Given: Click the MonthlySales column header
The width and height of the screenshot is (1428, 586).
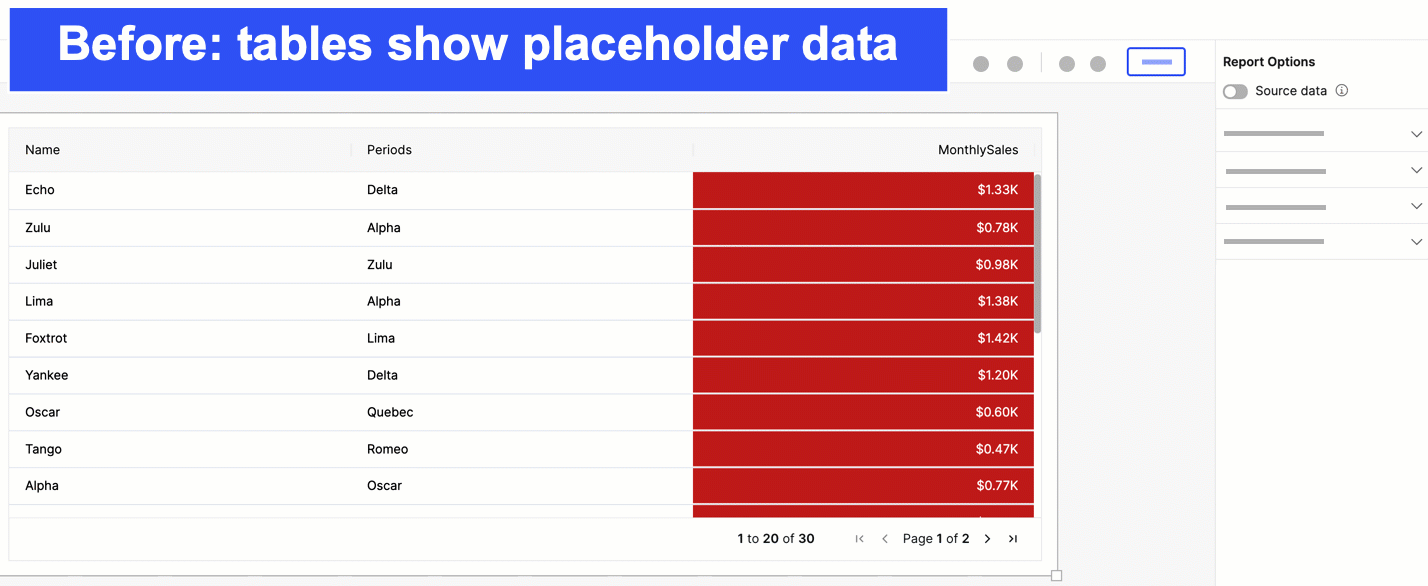Looking at the screenshot, I should point(978,149).
